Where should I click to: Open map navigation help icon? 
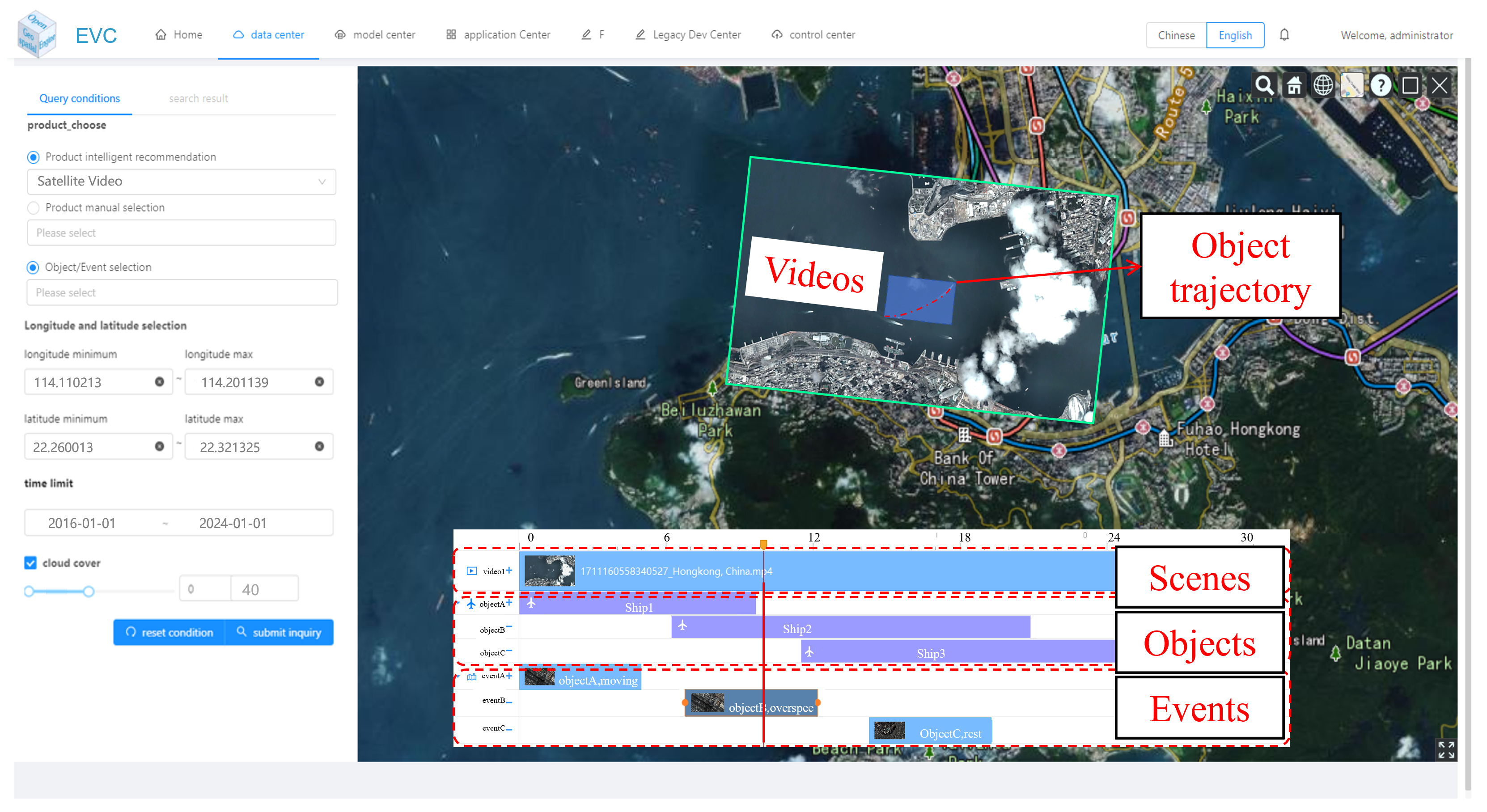pos(1381,86)
